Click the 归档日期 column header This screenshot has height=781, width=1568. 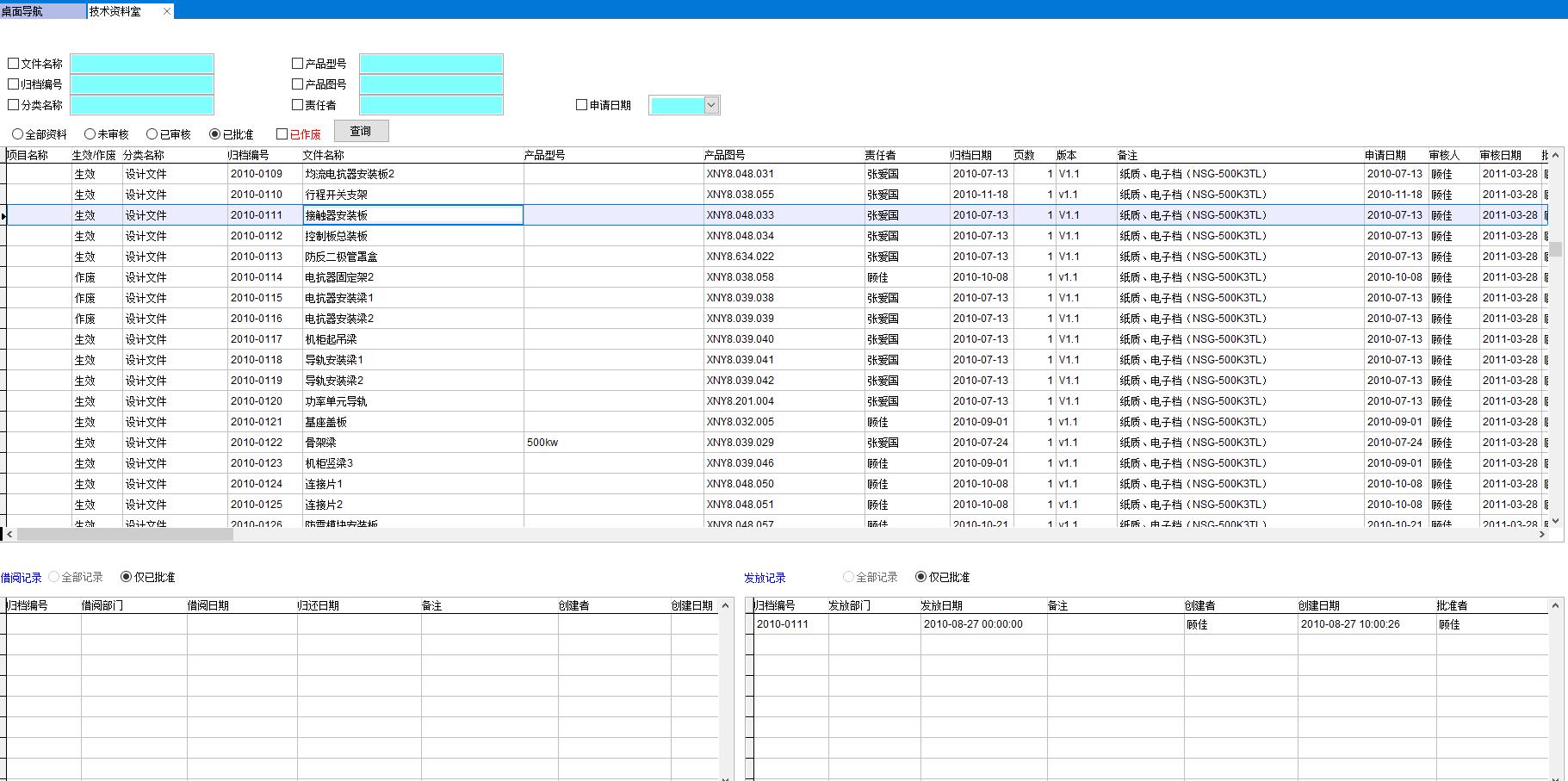tap(971, 155)
